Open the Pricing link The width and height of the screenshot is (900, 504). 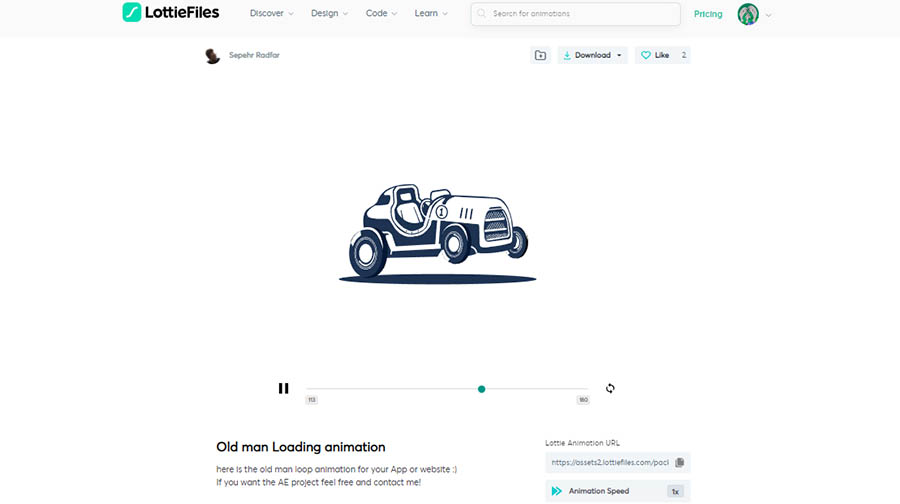pyautogui.click(x=708, y=14)
